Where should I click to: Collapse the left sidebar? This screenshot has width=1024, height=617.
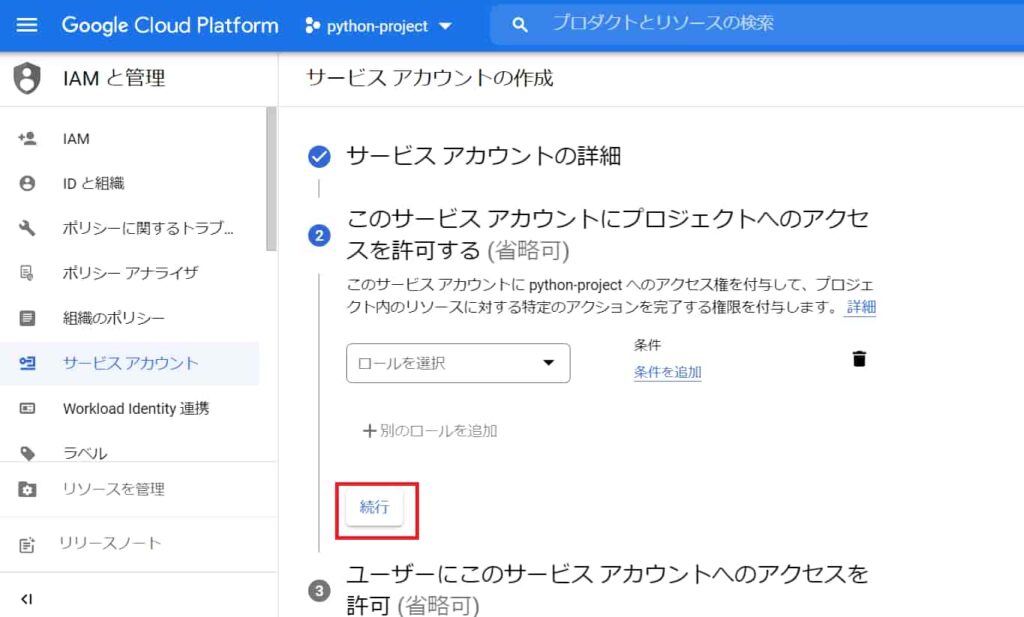click(26, 598)
